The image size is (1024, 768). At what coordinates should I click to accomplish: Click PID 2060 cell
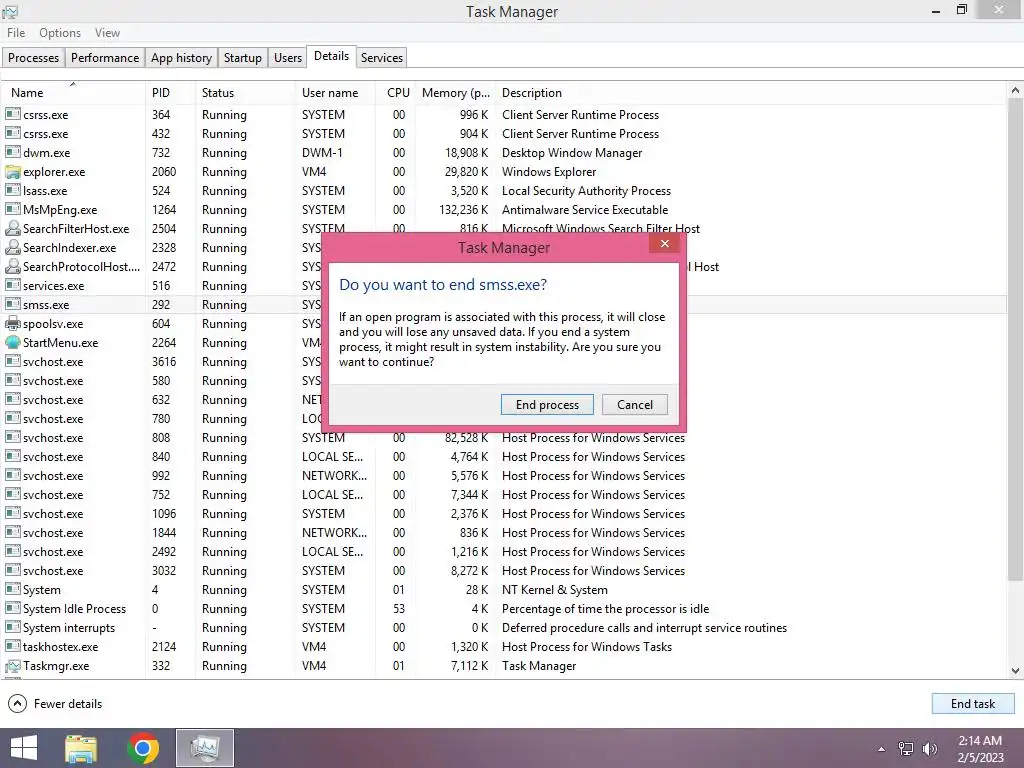tap(164, 172)
